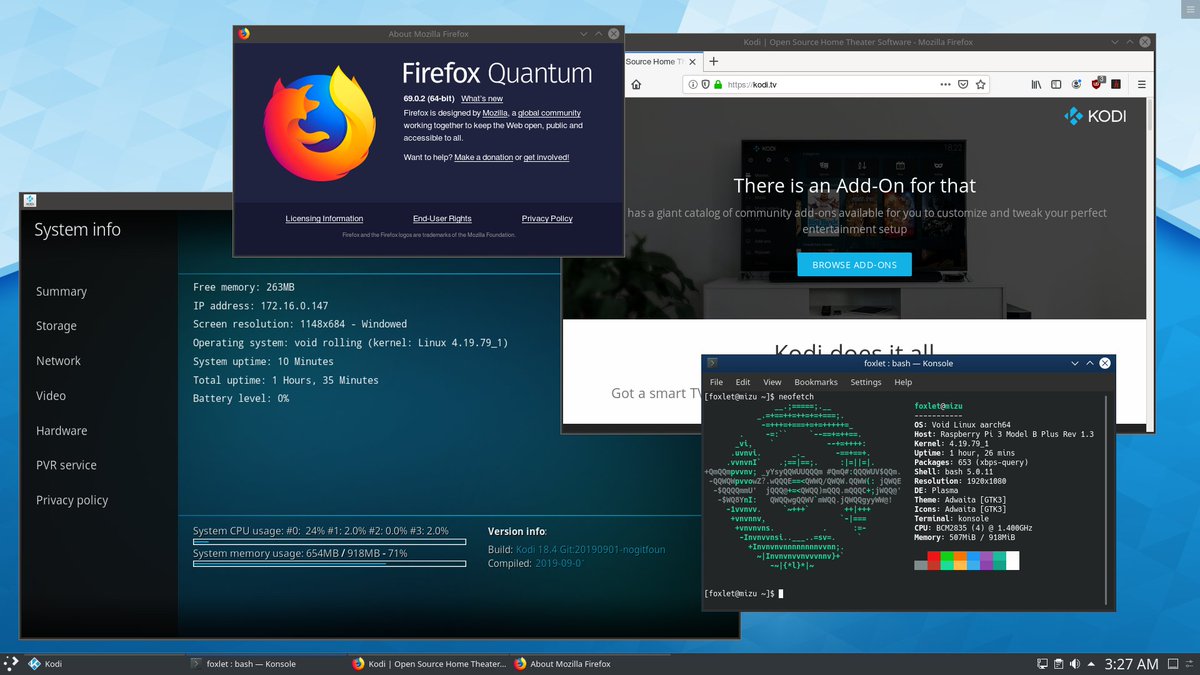Switch to Kodi Firefox taskbar entry

pos(430,663)
